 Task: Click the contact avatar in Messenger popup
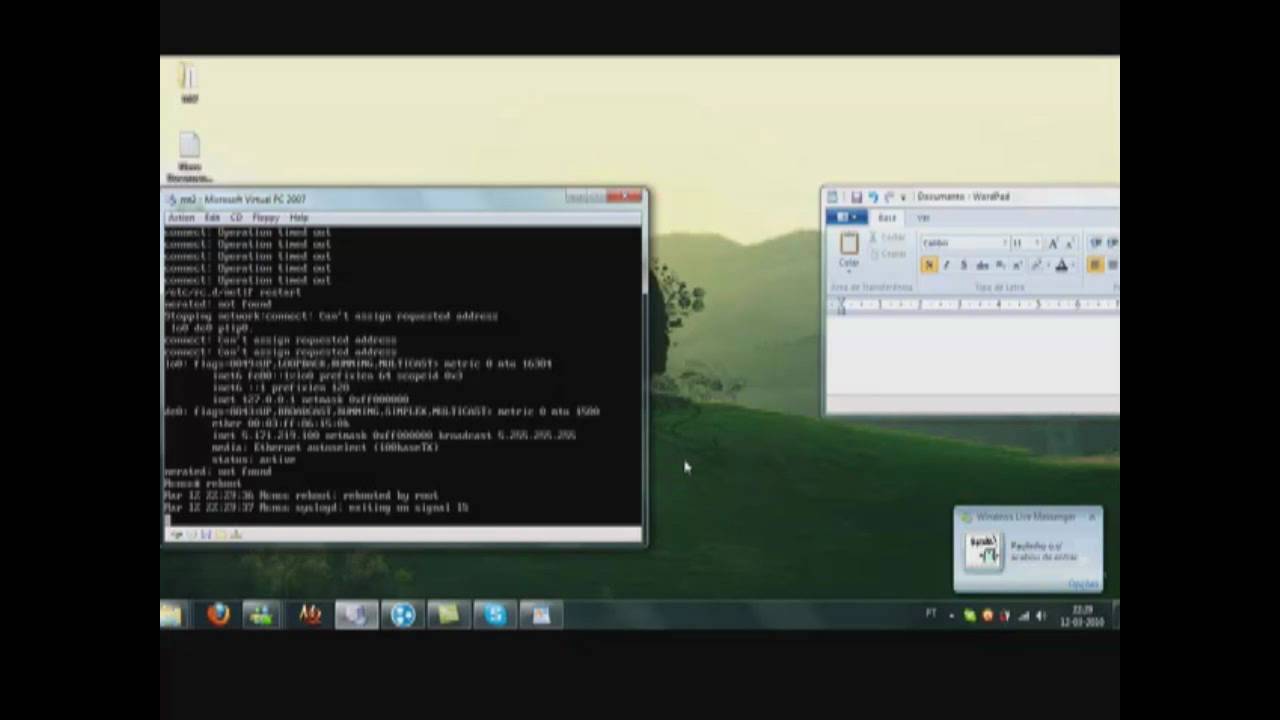[983, 551]
